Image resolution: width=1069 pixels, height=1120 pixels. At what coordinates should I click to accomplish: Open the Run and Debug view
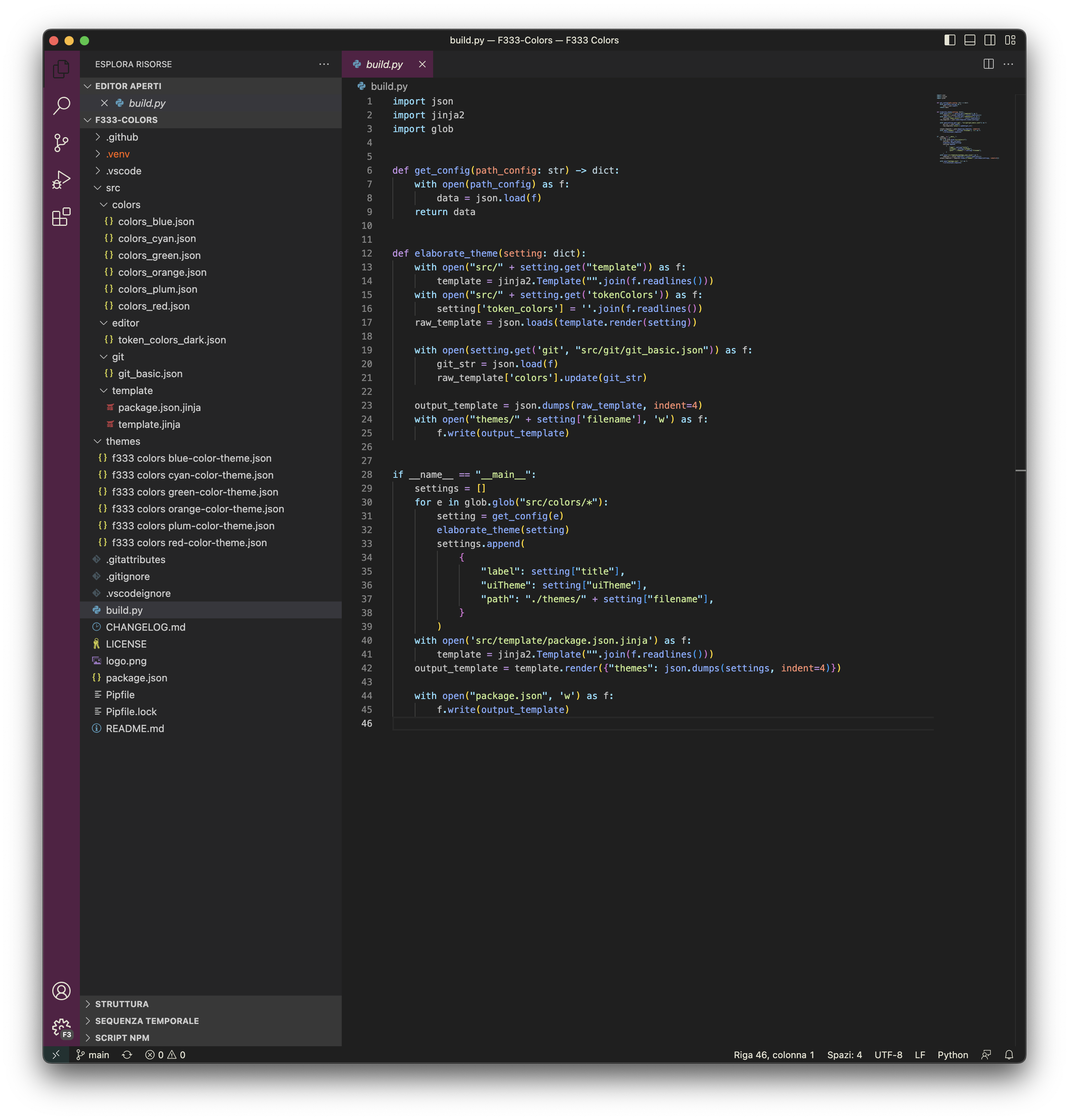[61, 179]
